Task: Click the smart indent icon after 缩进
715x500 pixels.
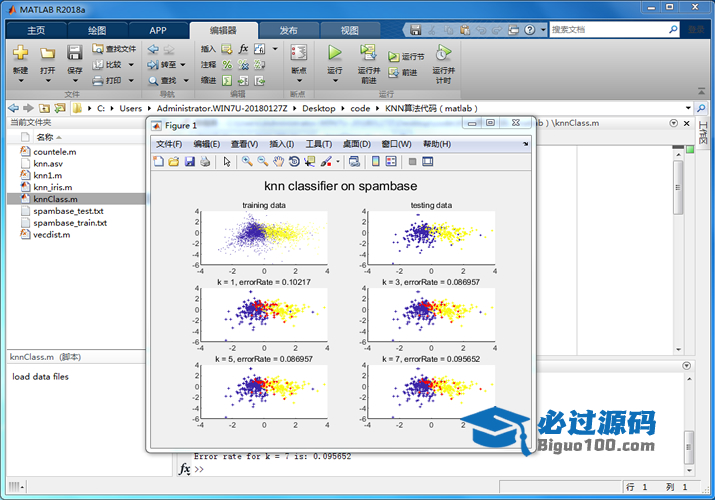Action: point(227,81)
